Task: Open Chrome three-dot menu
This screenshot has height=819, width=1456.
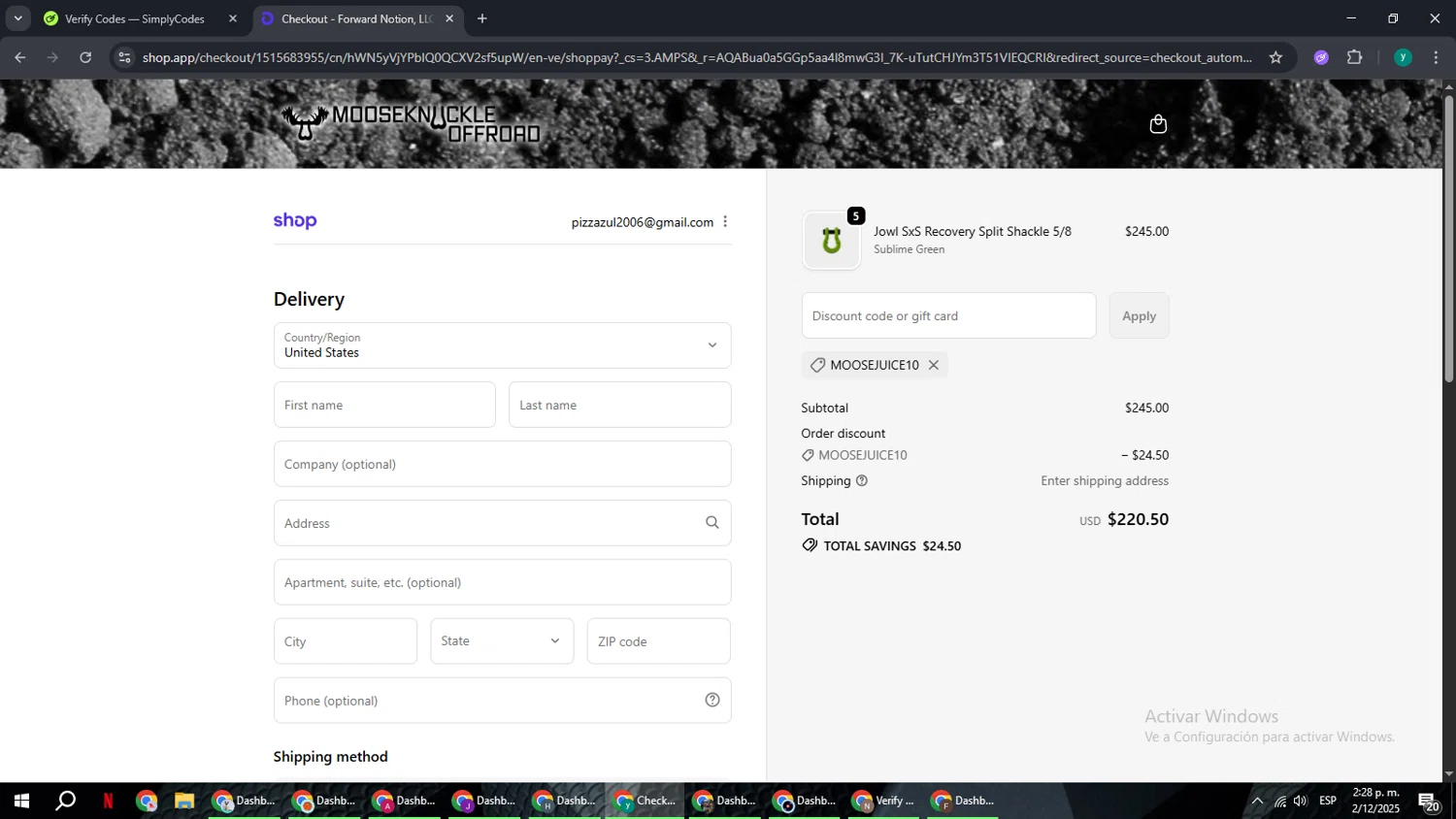Action: coord(1436,57)
